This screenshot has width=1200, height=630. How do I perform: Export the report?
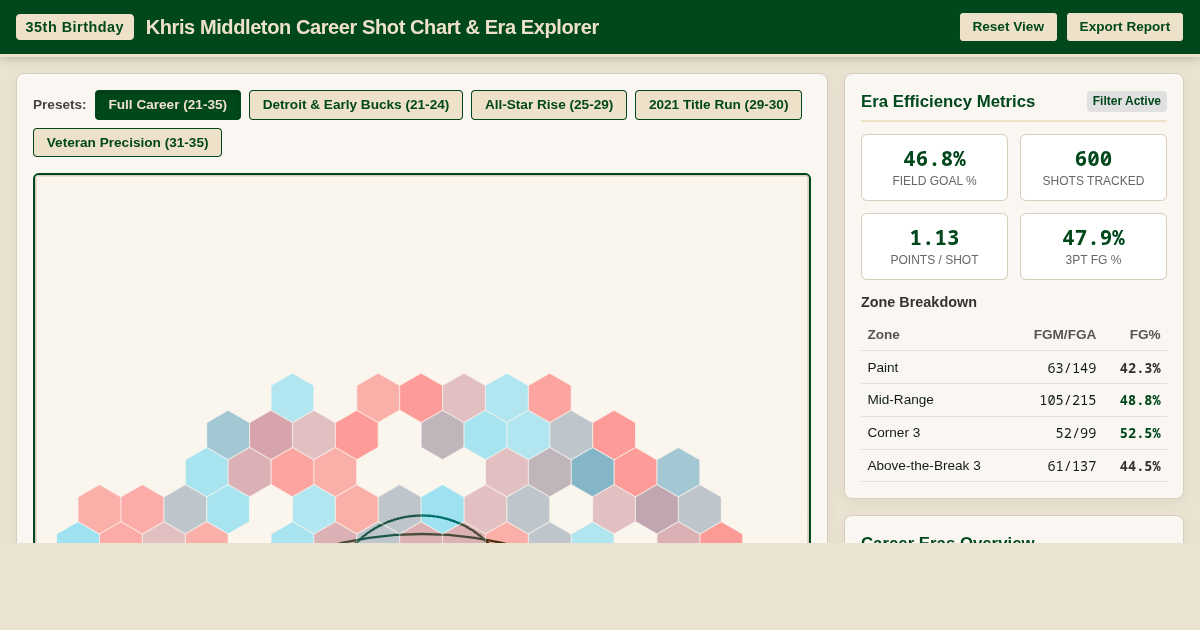pyautogui.click(x=1125, y=27)
